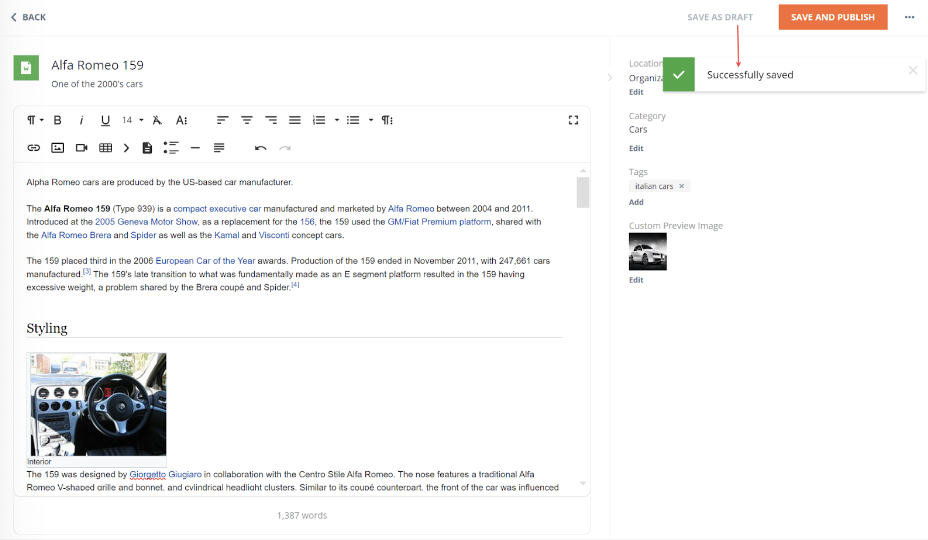Click the green article type icon
Image resolution: width=928 pixels, height=540 pixels.
click(26, 68)
